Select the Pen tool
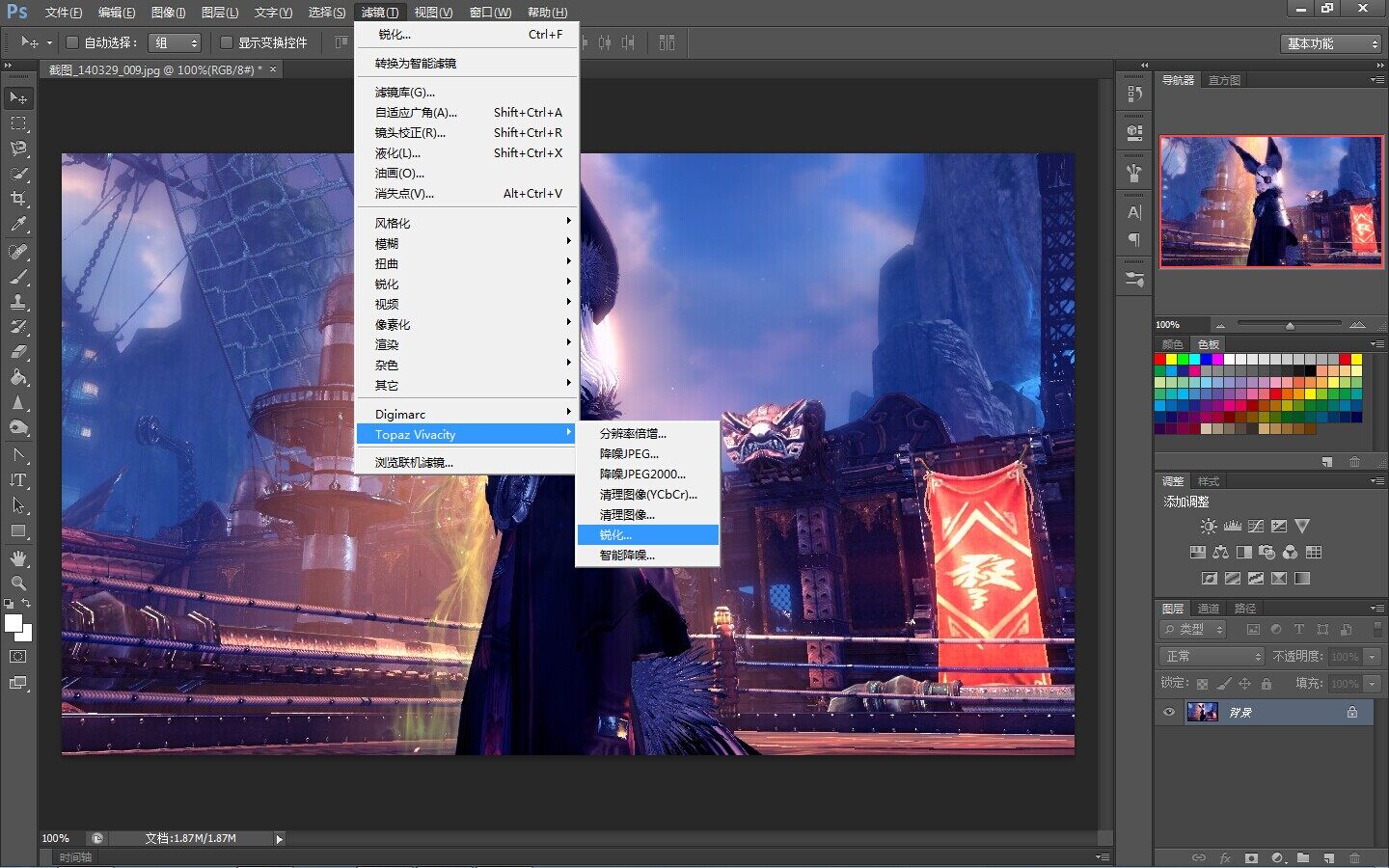The height and width of the screenshot is (868, 1389). 18,454
